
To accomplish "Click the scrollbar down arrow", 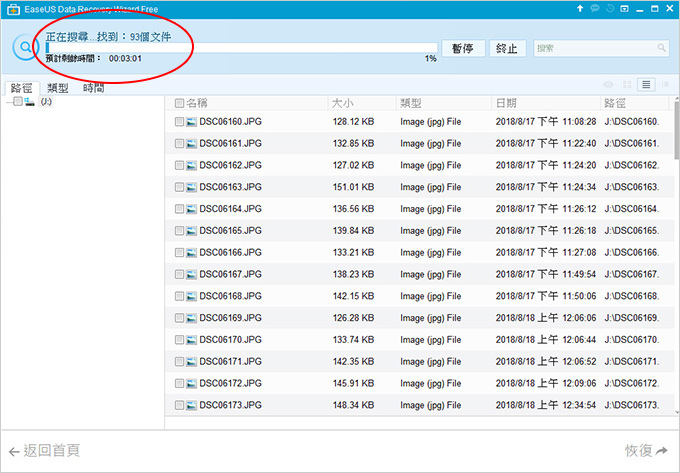I will pos(677,412).
